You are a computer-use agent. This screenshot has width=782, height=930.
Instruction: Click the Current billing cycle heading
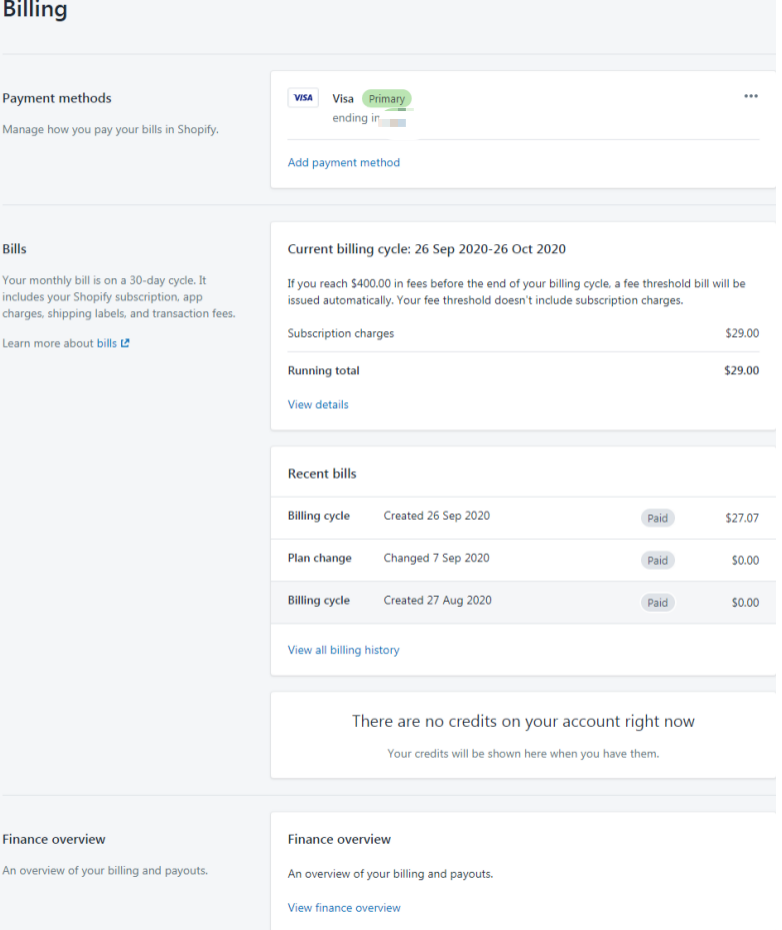427,249
